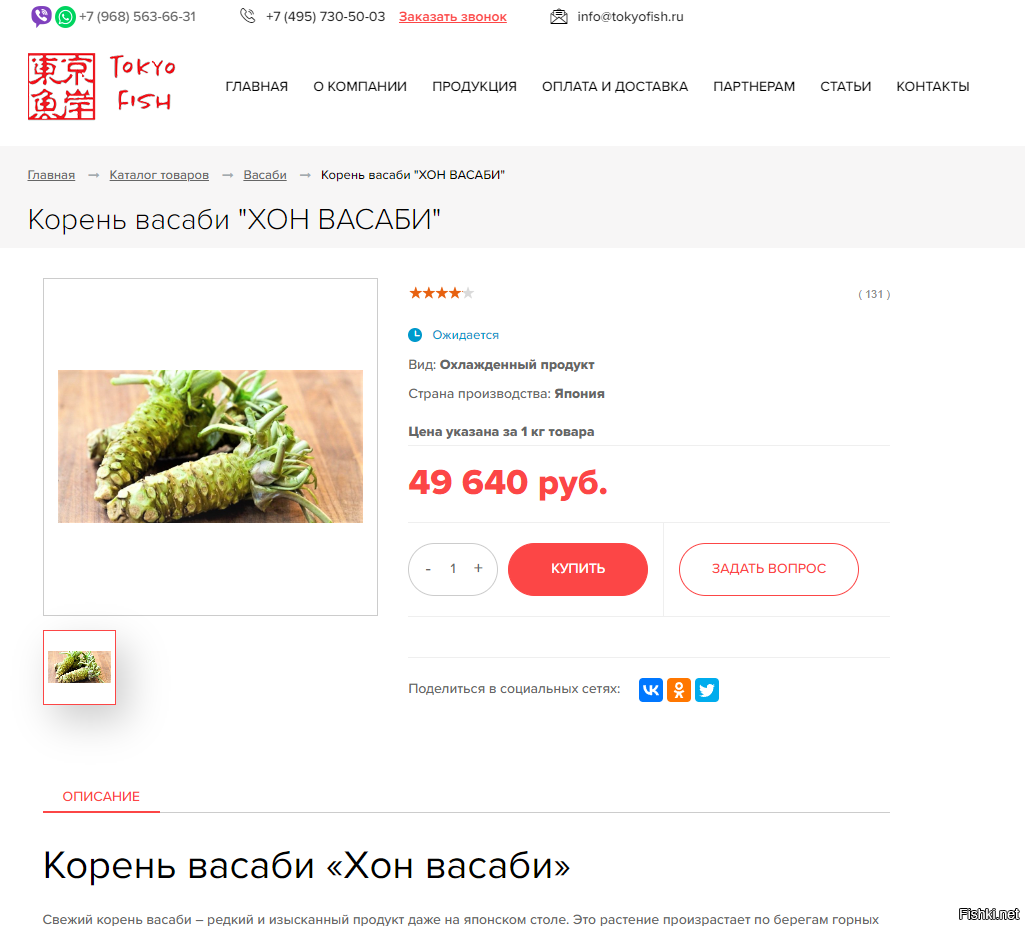The height and width of the screenshot is (926, 1025).
Task: Click the email envelope icon
Action: (559, 16)
